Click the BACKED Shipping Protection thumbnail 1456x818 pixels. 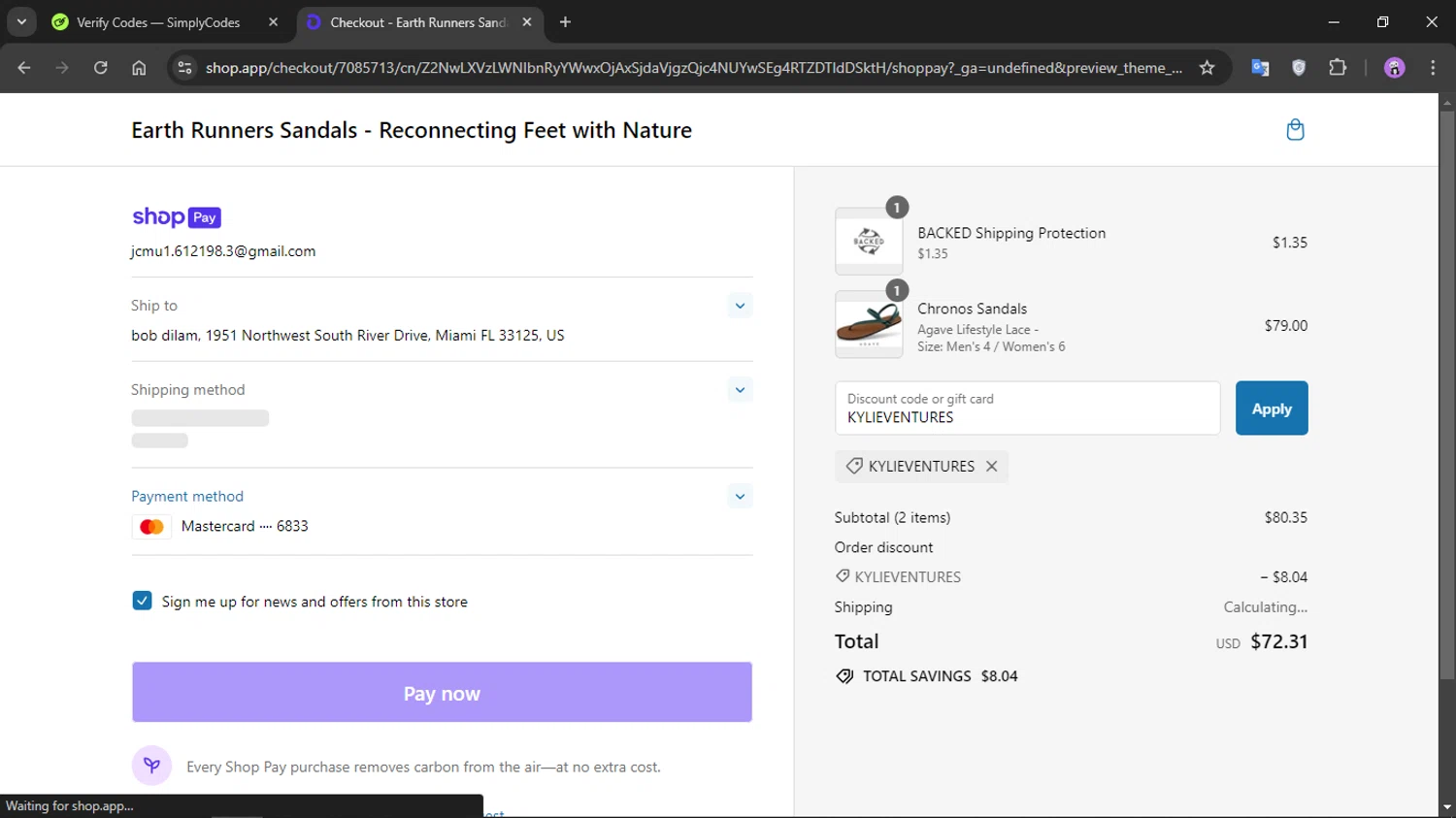(869, 242)
